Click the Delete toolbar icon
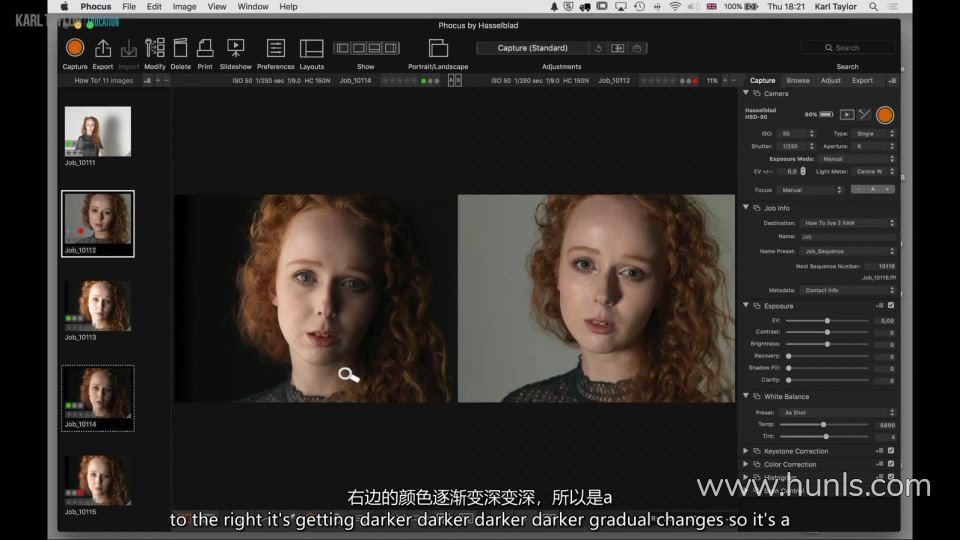Image resolution: width=960 pixels, height=540 pixels. pyautogui.click(x=181, y=48)
